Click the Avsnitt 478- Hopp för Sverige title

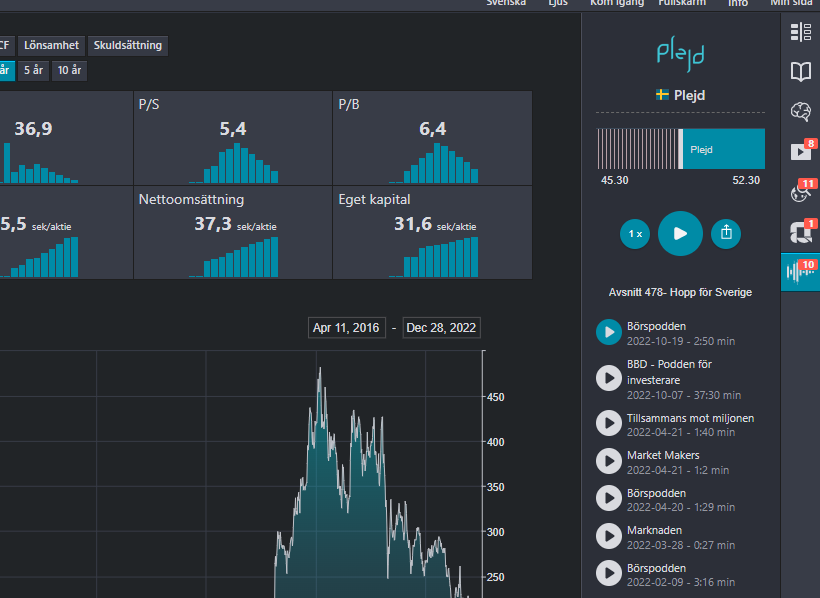point(680,292)
